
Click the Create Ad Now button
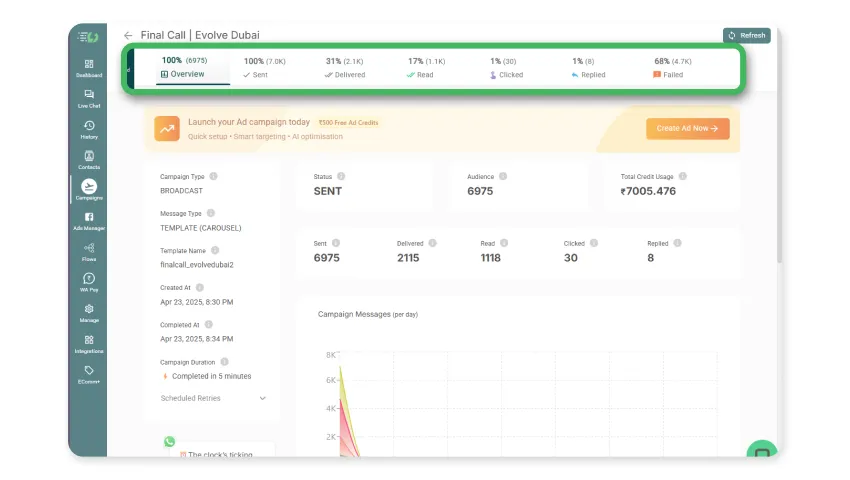click(x=687, y=129)
